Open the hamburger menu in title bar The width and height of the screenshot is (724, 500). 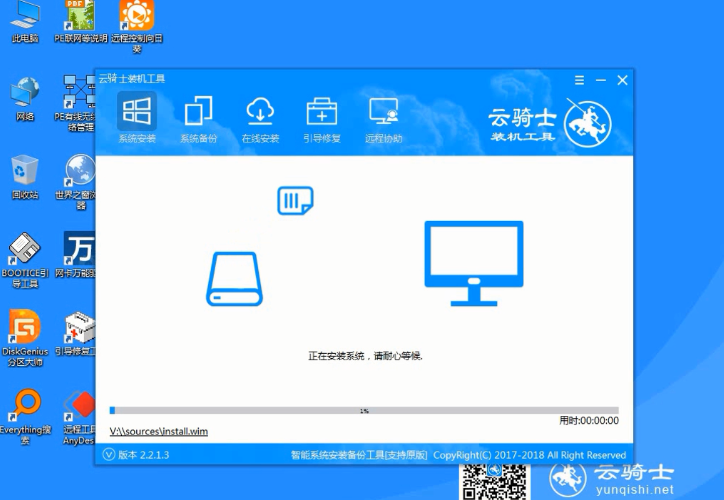[579, 80]
